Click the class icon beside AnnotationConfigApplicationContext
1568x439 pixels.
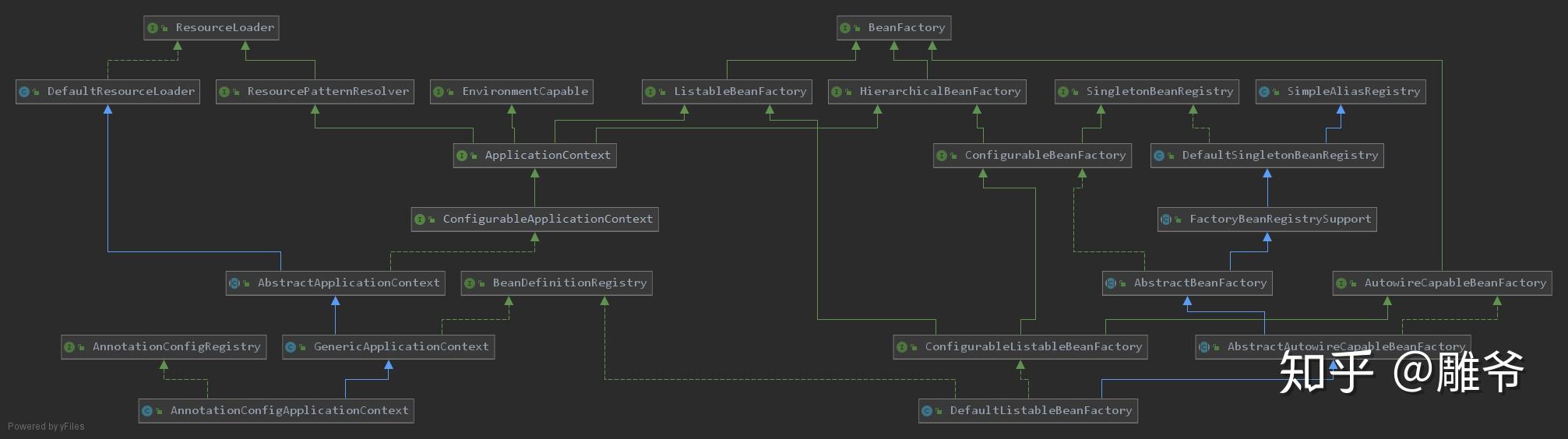(x=147, y=411)
